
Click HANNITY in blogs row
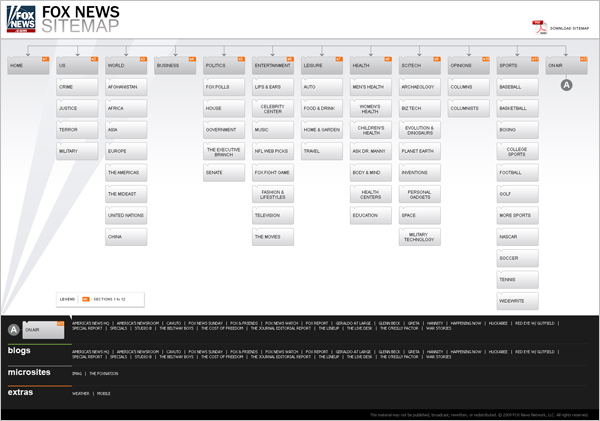pyautogui.click(x=435, y=352)
